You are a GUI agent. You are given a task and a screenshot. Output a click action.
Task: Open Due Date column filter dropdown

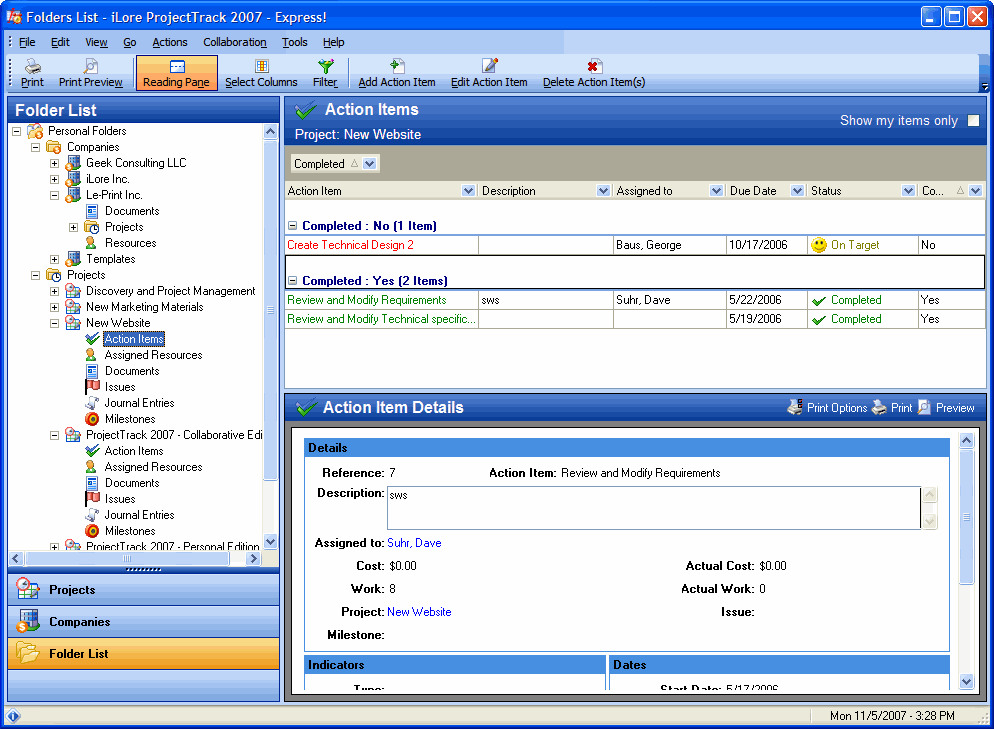[797, 191]
